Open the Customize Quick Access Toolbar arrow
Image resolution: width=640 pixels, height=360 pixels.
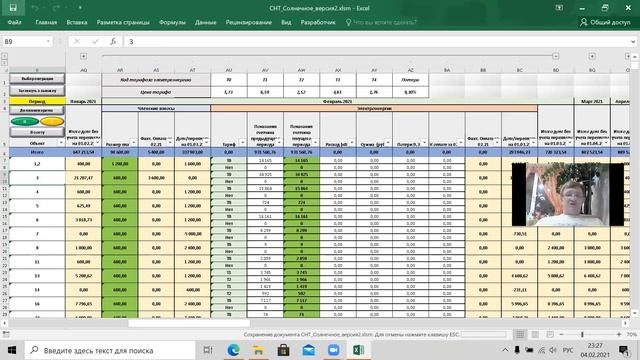80,8
